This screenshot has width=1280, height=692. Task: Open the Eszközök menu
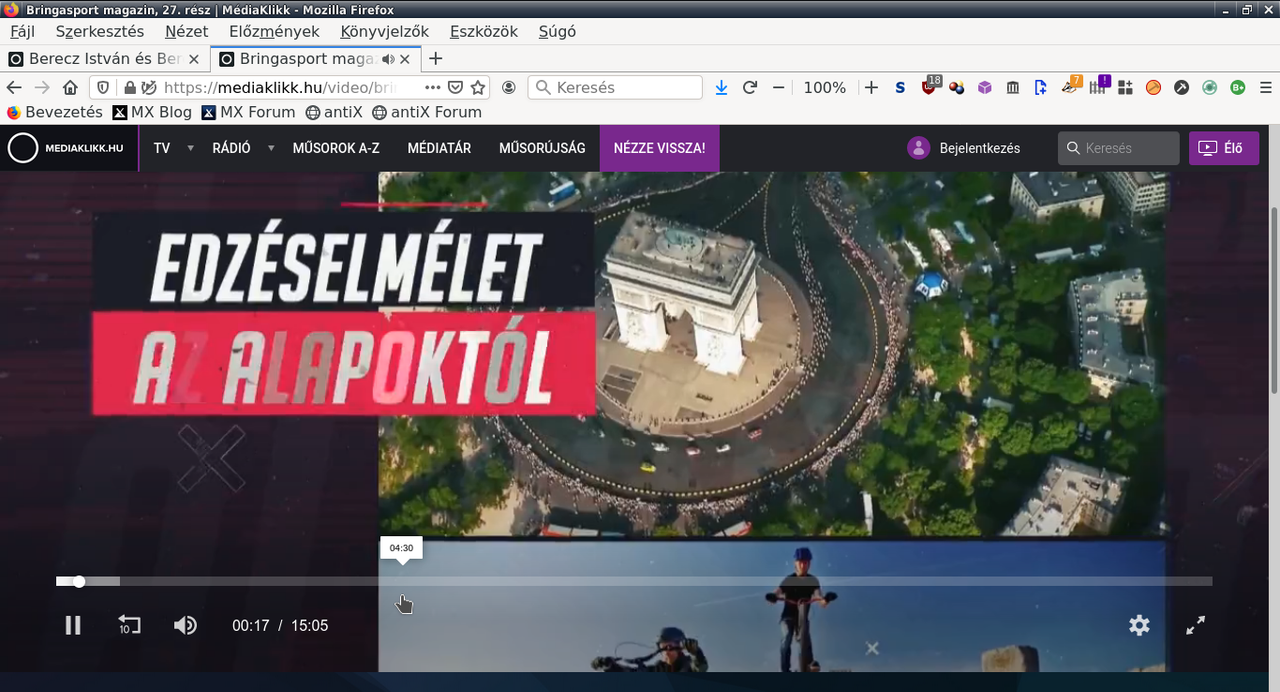(x=484, y=31)
